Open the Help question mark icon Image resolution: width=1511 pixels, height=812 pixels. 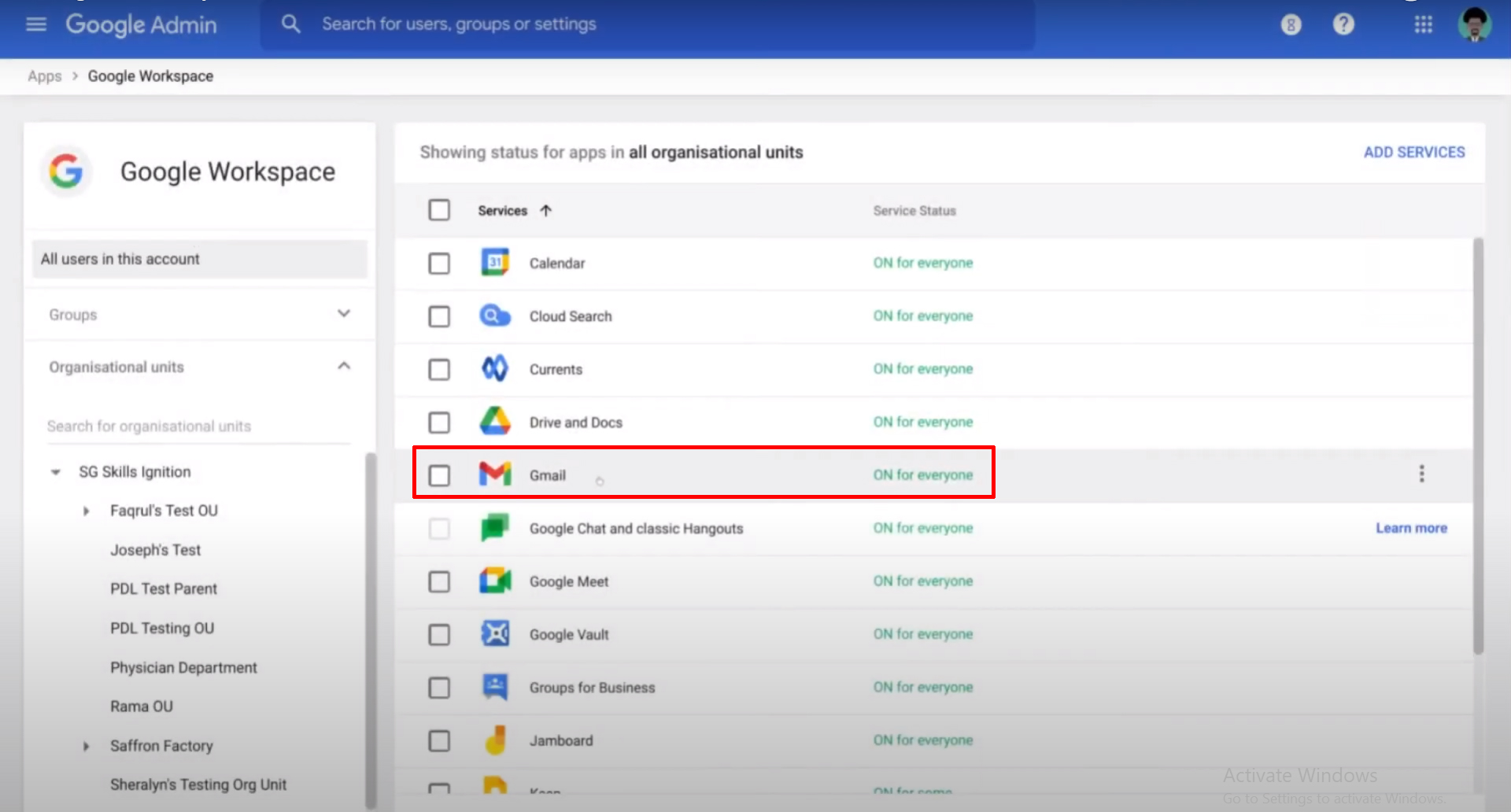(1343, 24)
